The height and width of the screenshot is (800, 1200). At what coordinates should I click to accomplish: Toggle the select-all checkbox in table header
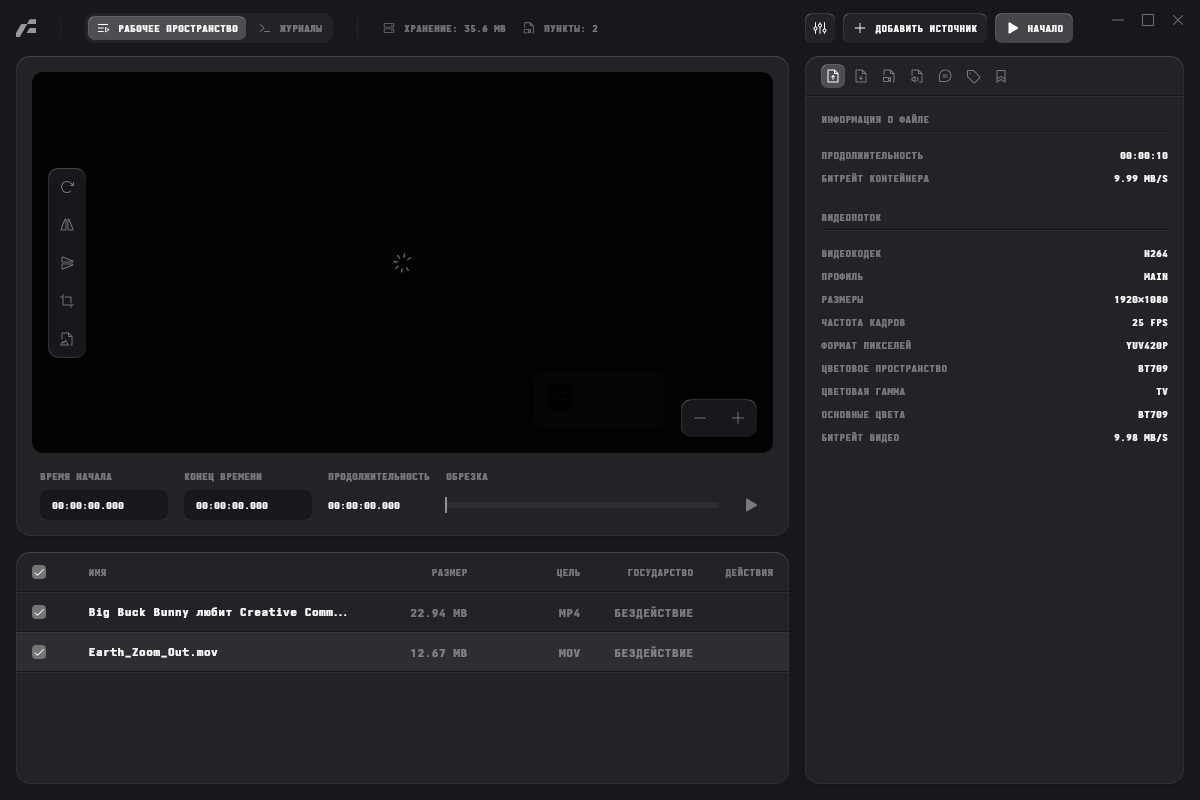(39, 572)
